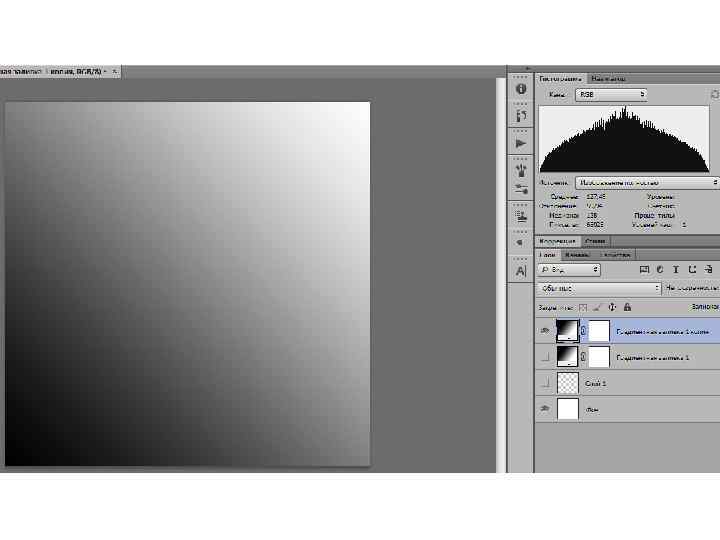The image size is (720, 540).
Task: Lock transparent pixels icon
Action: [x=583, y=307]
